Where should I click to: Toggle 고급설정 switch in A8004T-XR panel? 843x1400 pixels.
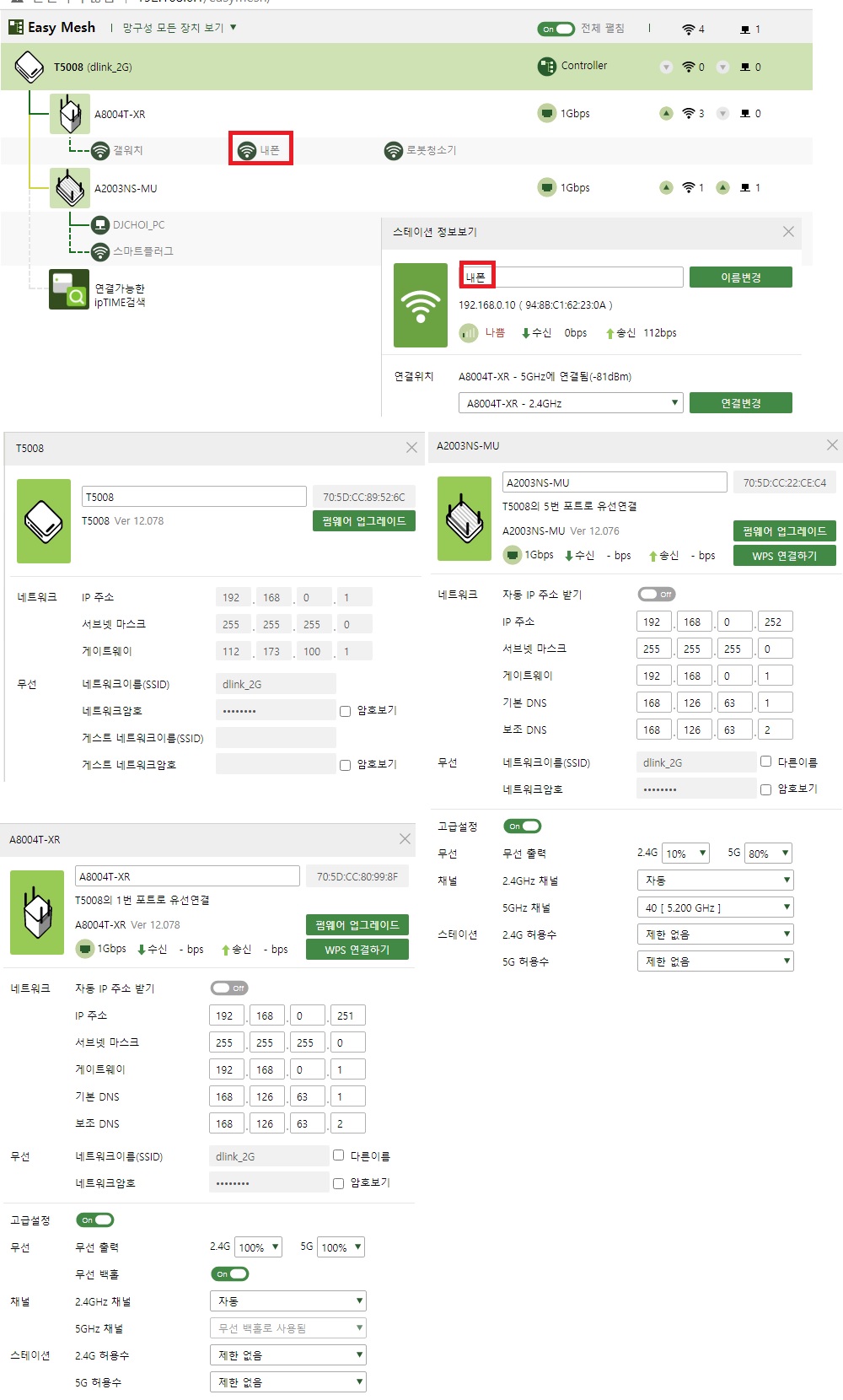coord(94,1220)
